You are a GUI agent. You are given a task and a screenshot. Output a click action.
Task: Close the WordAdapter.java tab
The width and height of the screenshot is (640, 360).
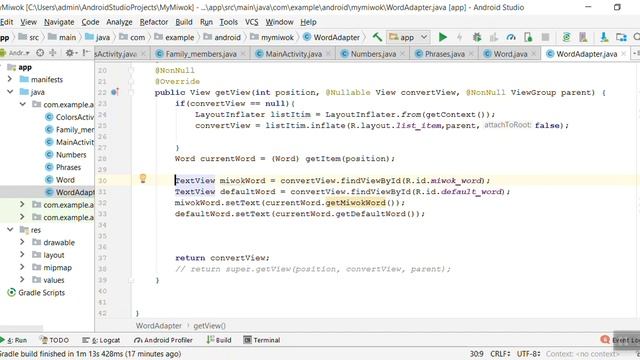click(x=623, y=54)
